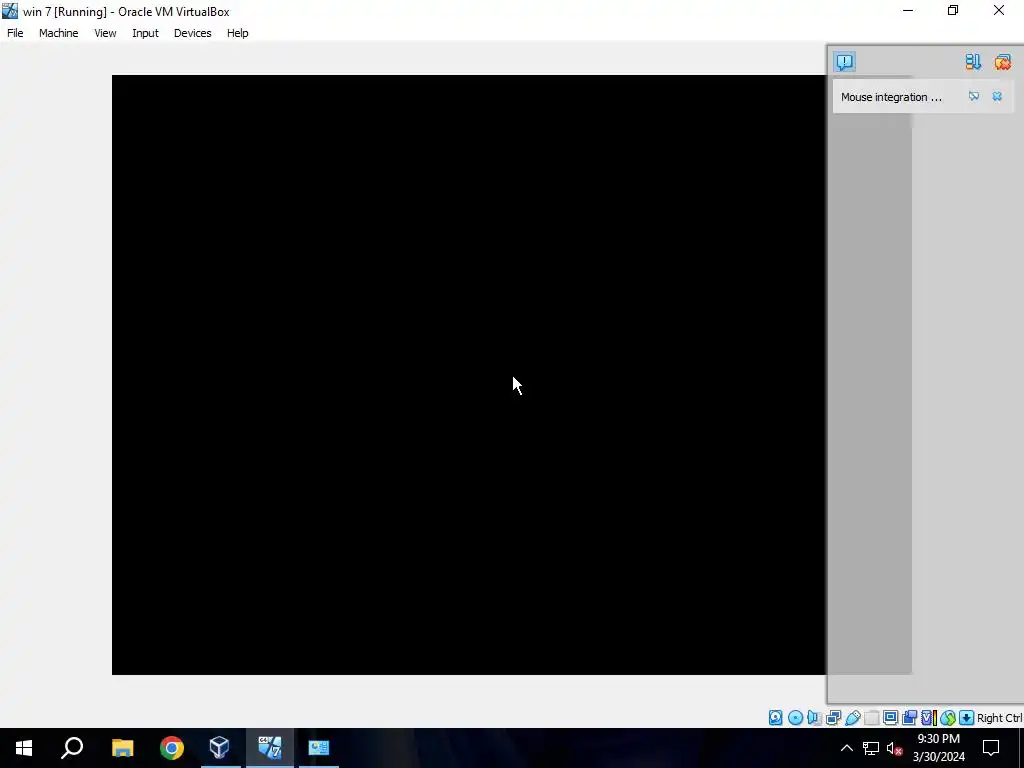Open the Input menu
Screen dimensions: 1024x768
tap(145, 33)
